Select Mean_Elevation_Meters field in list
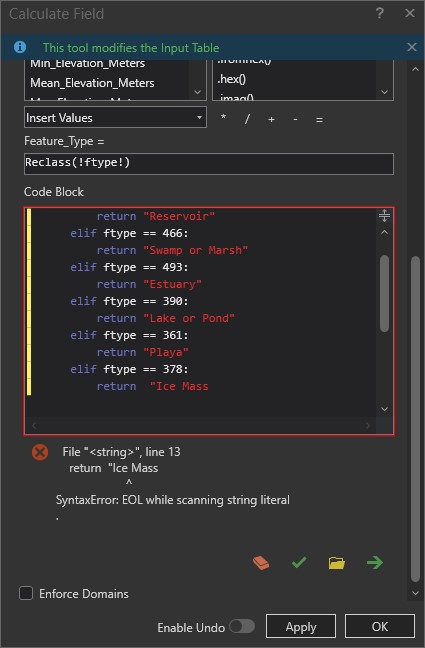Image resolution: width=425 pixels, height=648 pixels. pos(92,83)
